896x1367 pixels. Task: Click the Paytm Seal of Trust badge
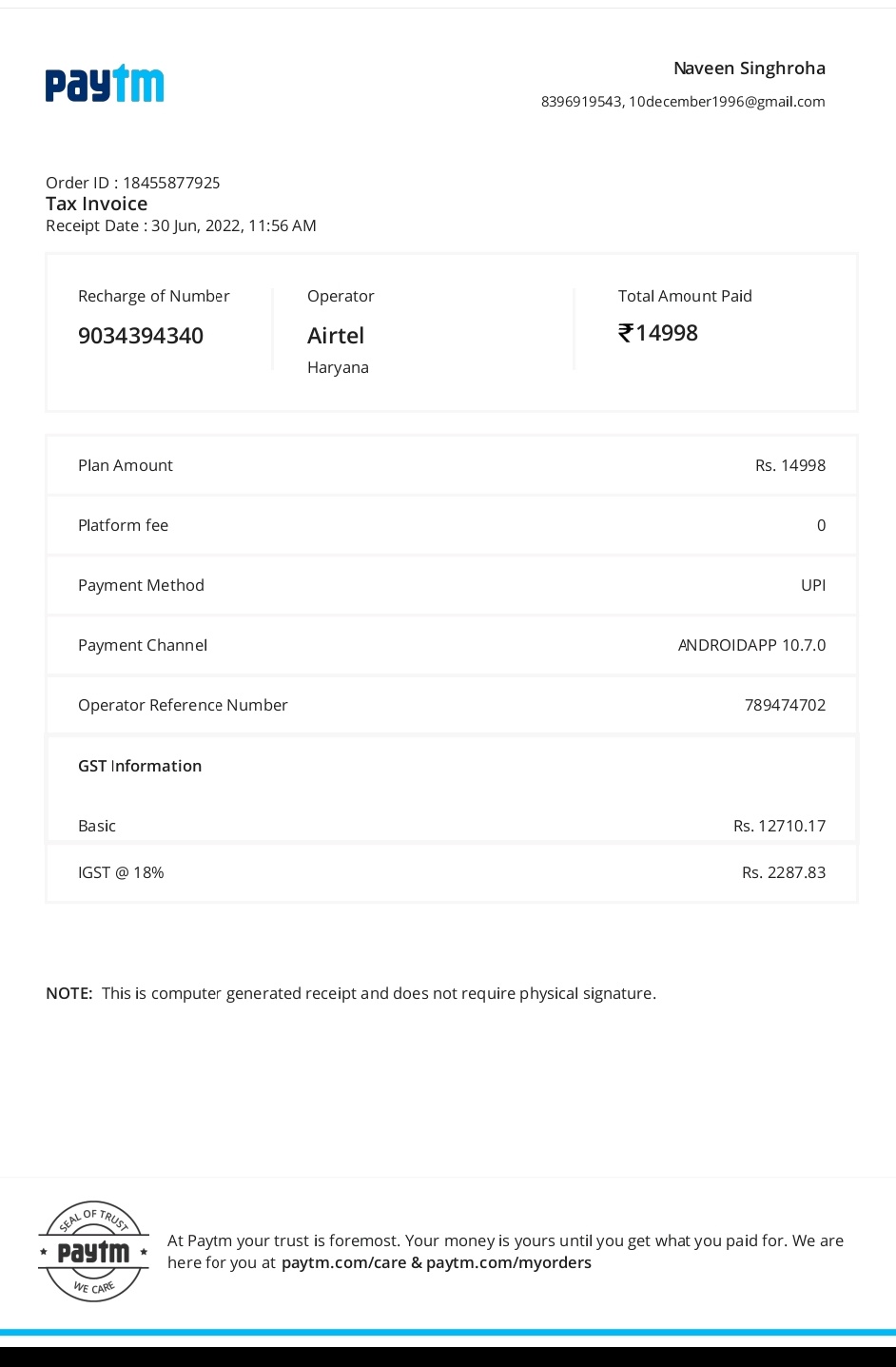click(x=93, y=1251)
